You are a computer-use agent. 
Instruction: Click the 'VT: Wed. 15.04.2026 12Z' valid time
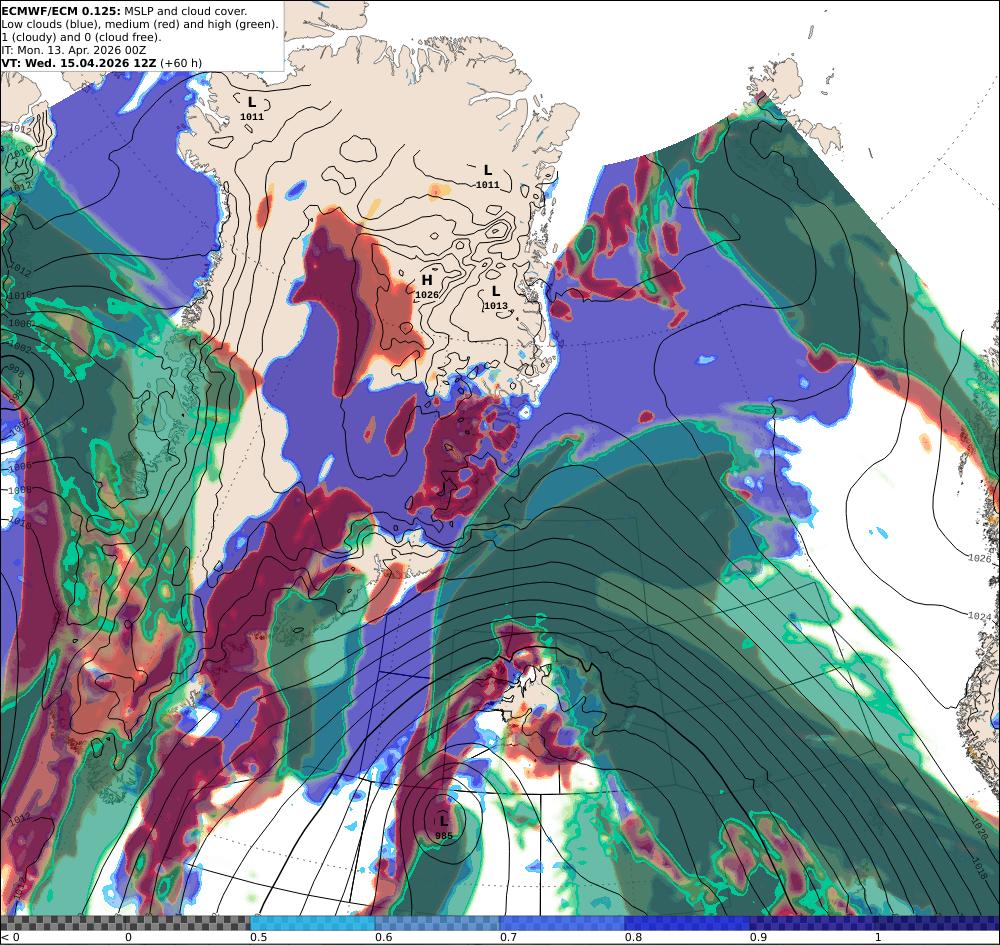pos(79,62)
